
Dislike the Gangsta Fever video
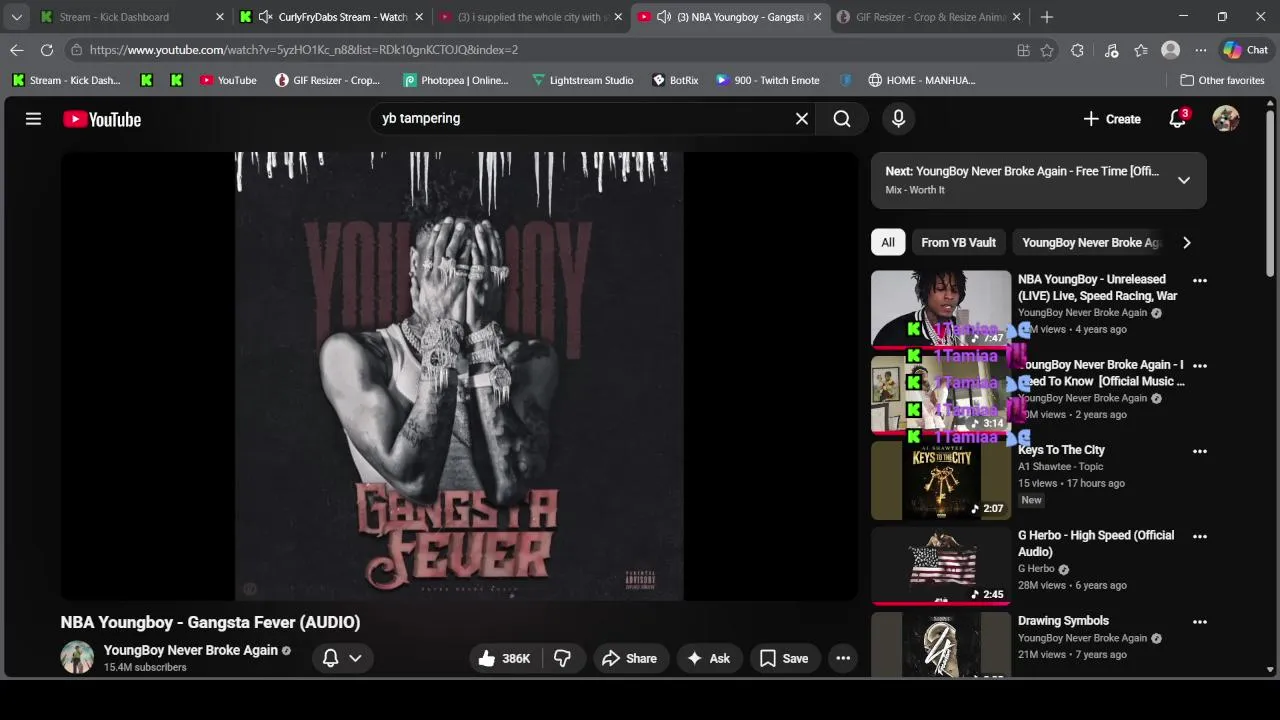[562, 658]
